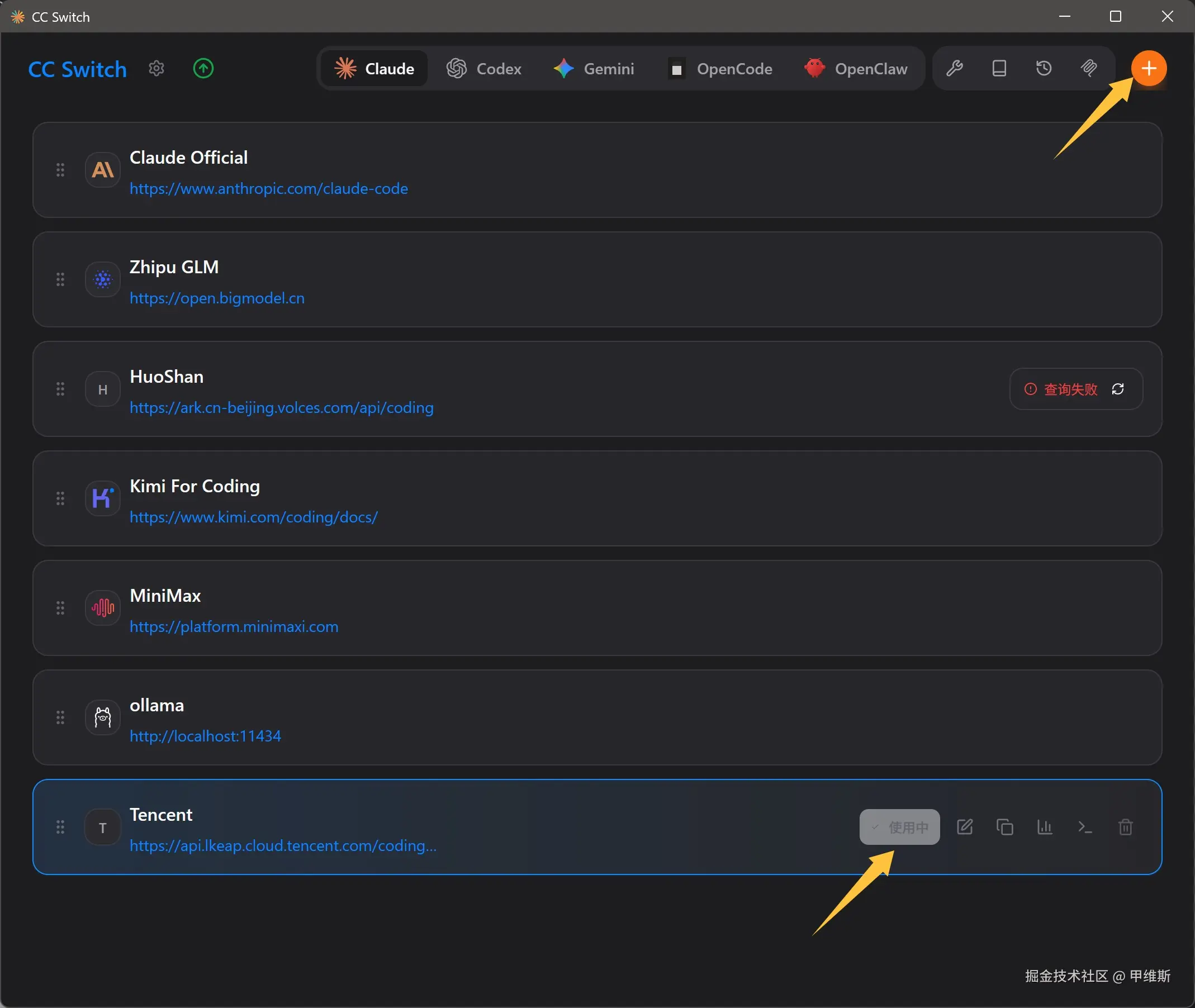This screenshot has width=1195, height=1008.
Task: Click the paperclip icon in toolbar
Action: coord(1089,69)
